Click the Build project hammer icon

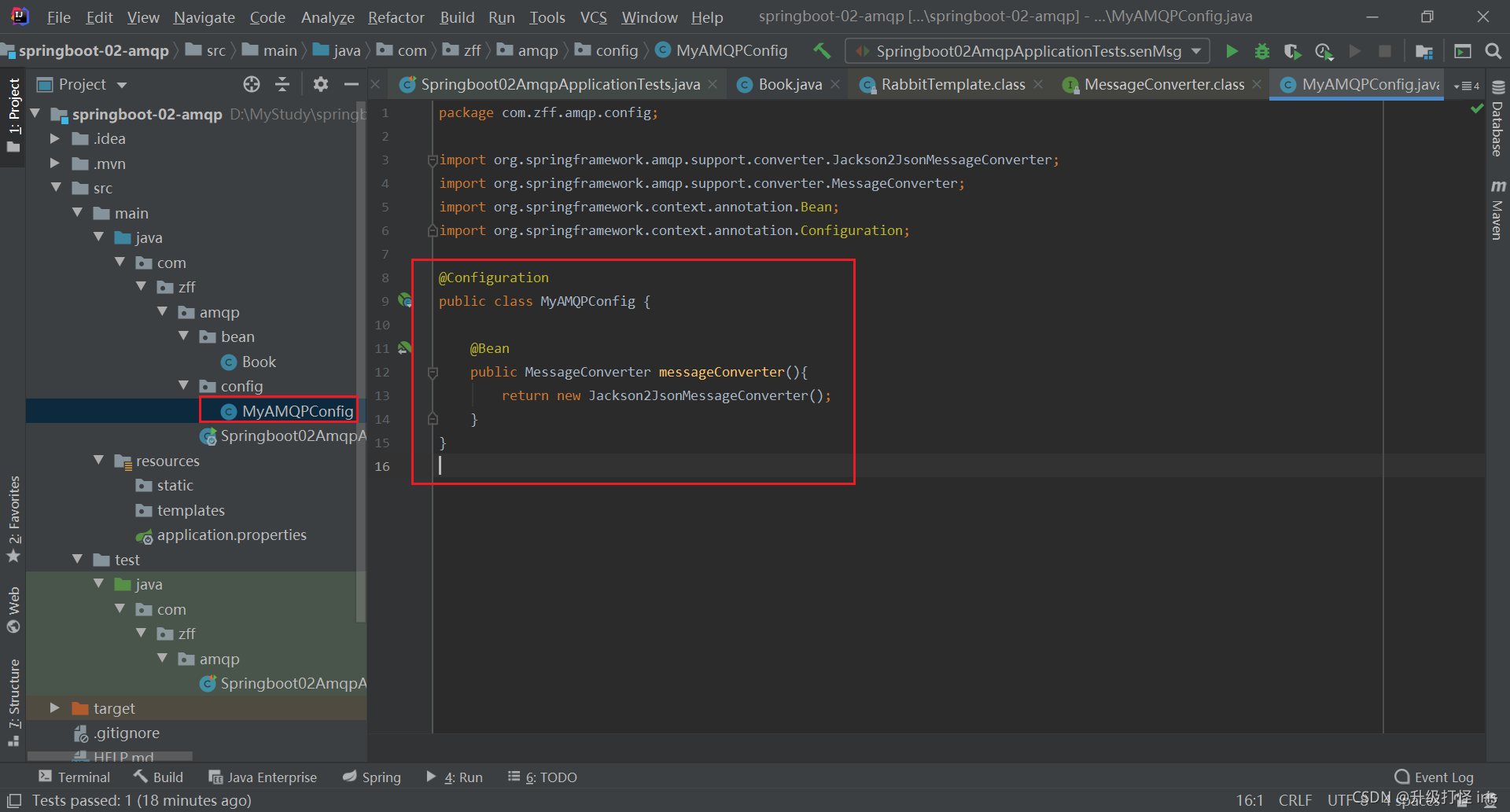(x=822, y=51)
